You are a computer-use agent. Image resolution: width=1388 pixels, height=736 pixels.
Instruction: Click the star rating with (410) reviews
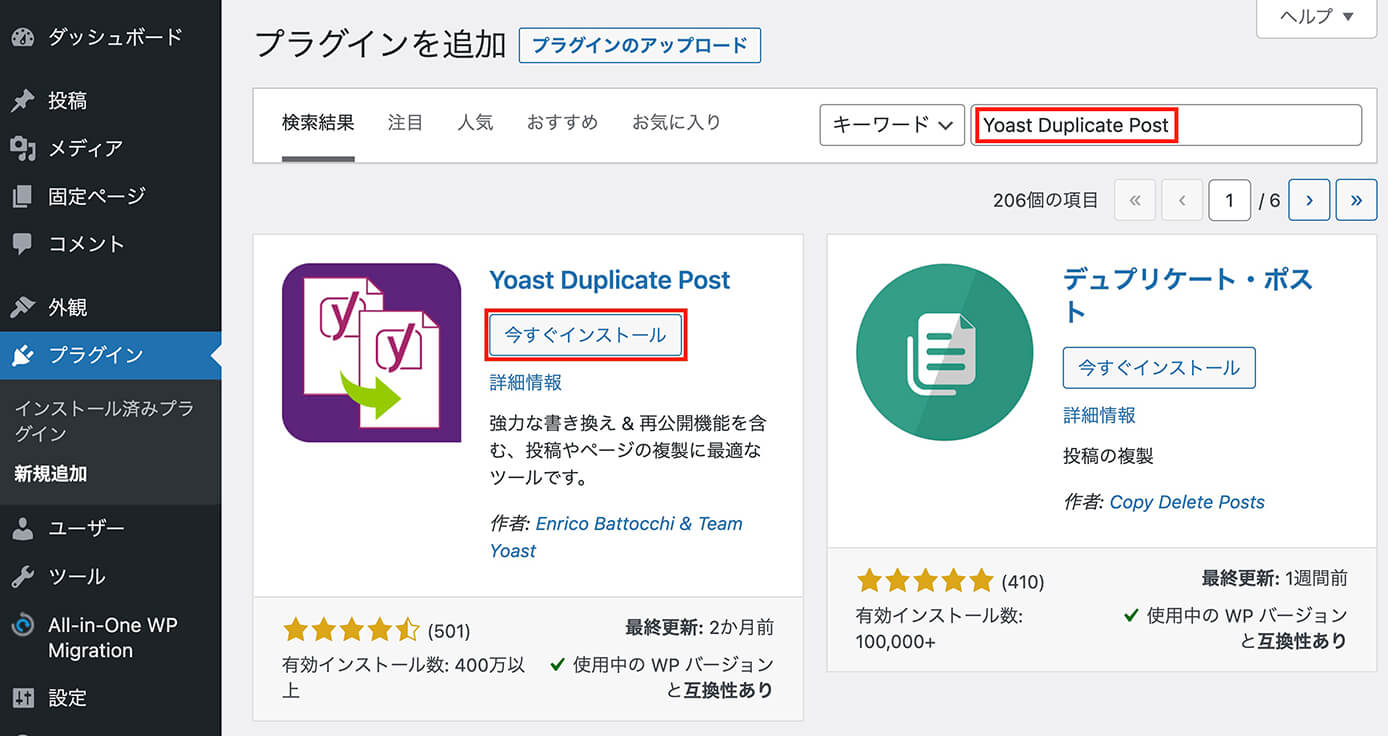pyautogui.click(x=925, y=580)
